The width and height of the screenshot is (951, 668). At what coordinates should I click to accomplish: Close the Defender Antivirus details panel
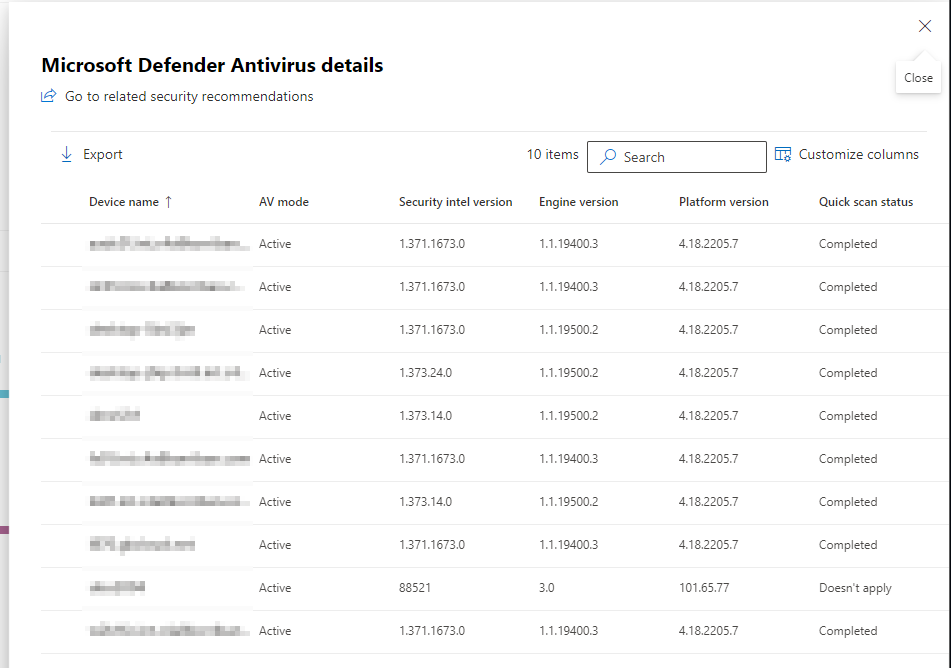tap(924, 26)
